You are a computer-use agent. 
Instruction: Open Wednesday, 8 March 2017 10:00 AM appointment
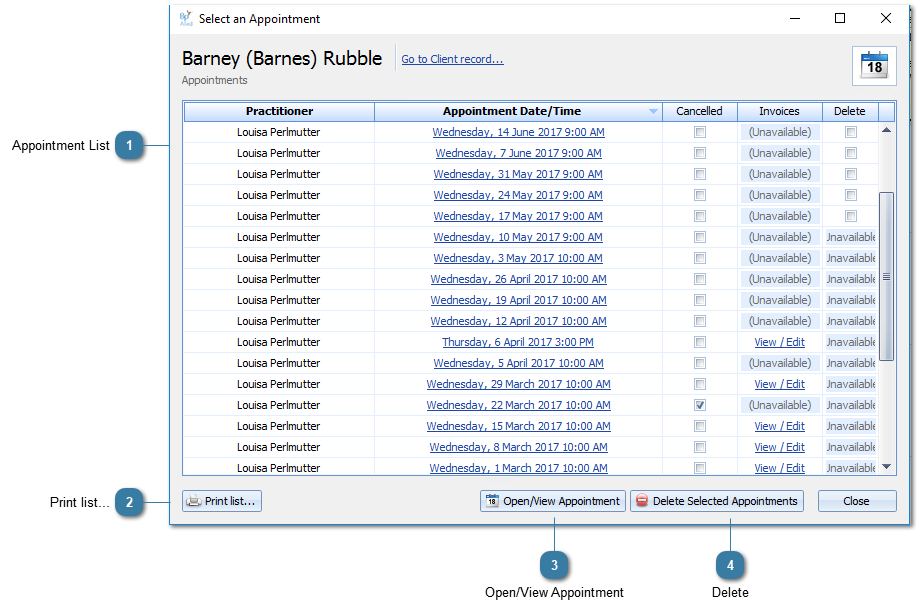519,447
